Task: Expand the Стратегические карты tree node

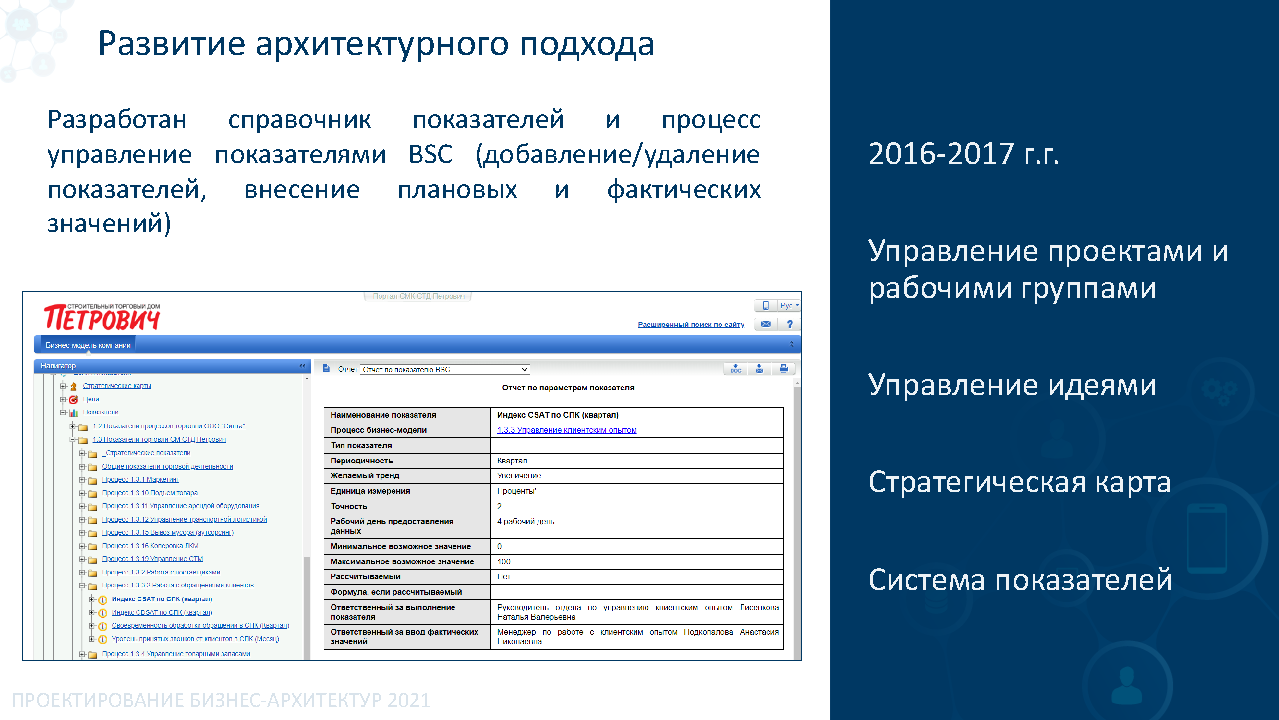Action: (x=63, y=385)
